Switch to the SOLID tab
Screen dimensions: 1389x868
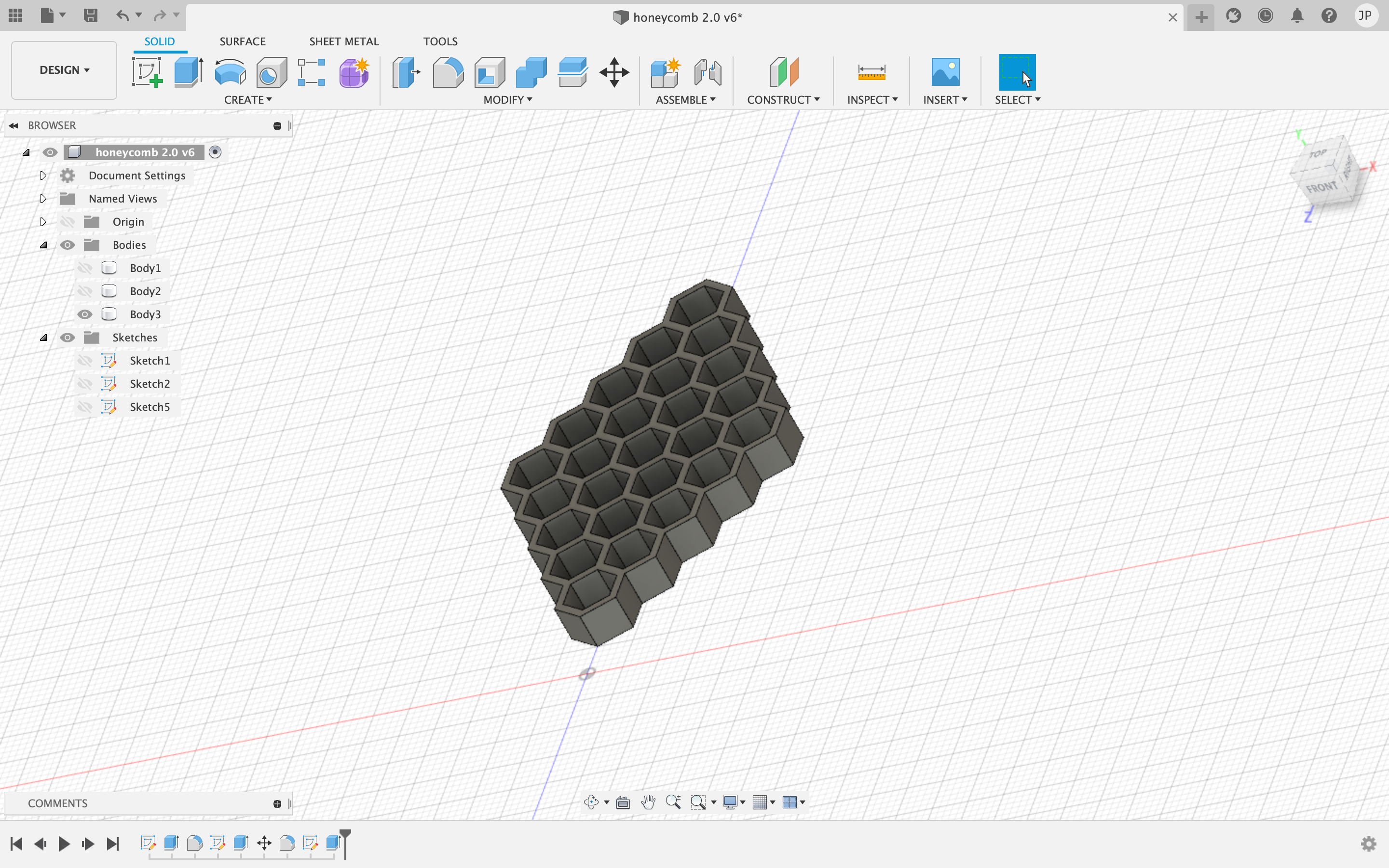(160, 41)
